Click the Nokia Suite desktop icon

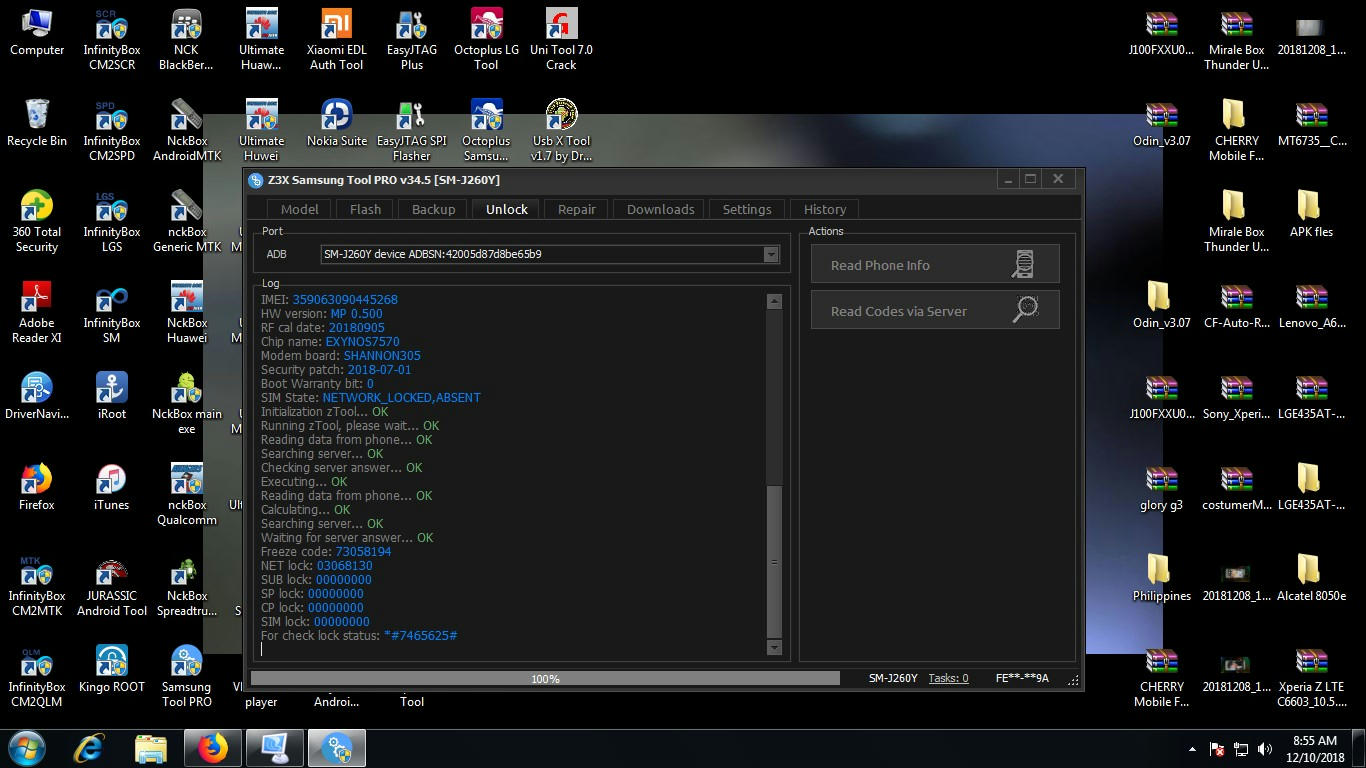[x=336, y=124]
